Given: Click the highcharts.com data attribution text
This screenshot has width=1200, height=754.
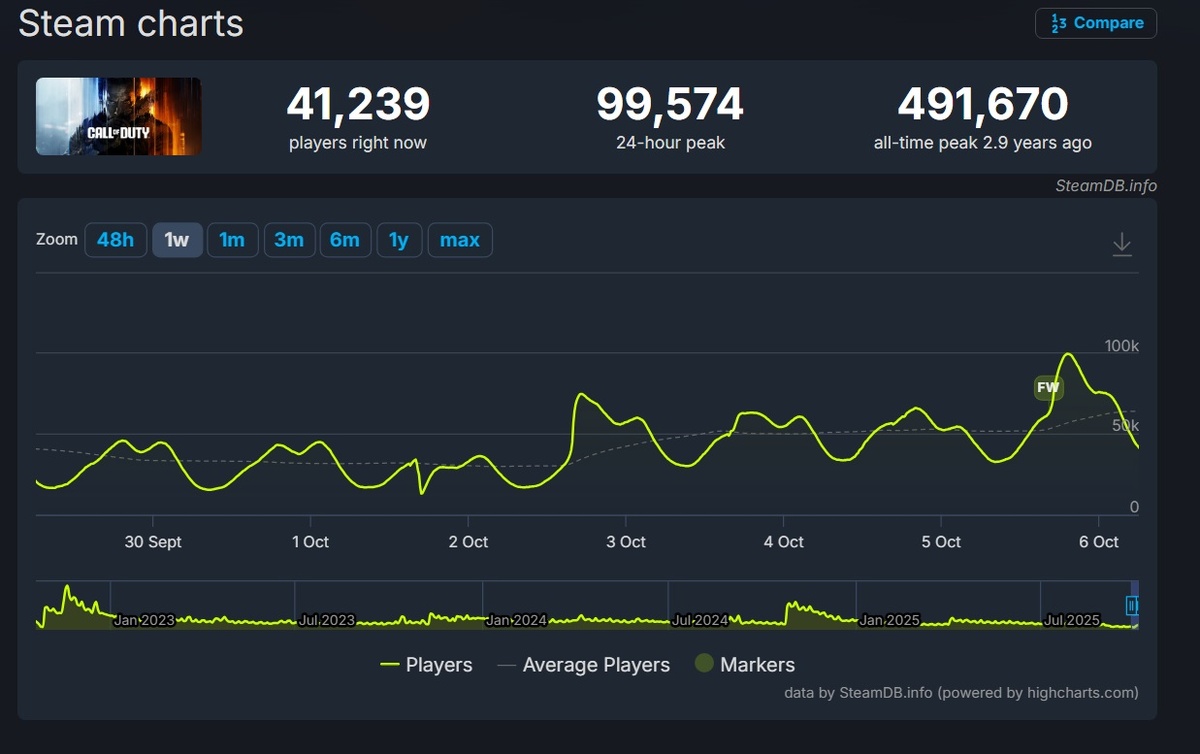Looking at the screenshot, I should coord(961,692).
